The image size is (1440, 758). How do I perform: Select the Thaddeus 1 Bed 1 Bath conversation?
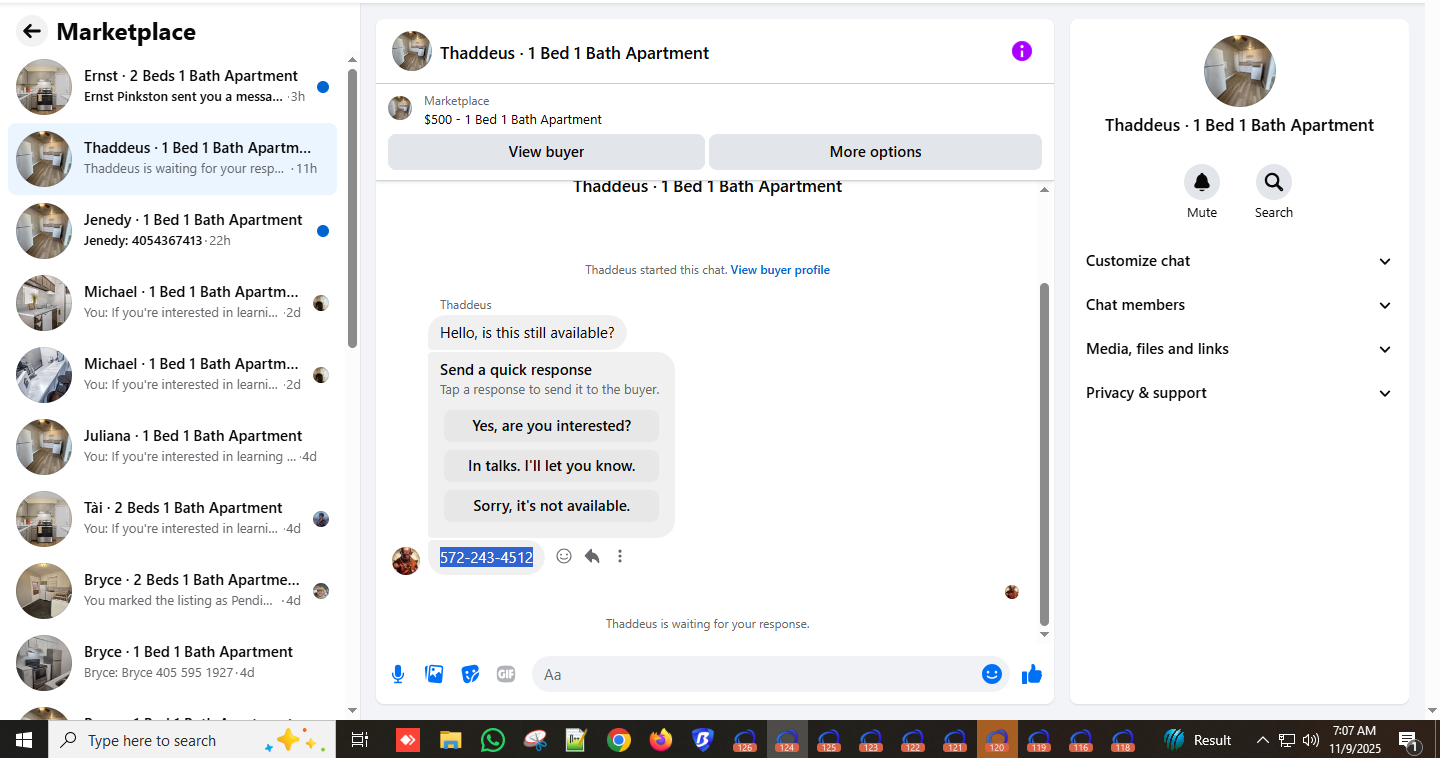point(172,159)
